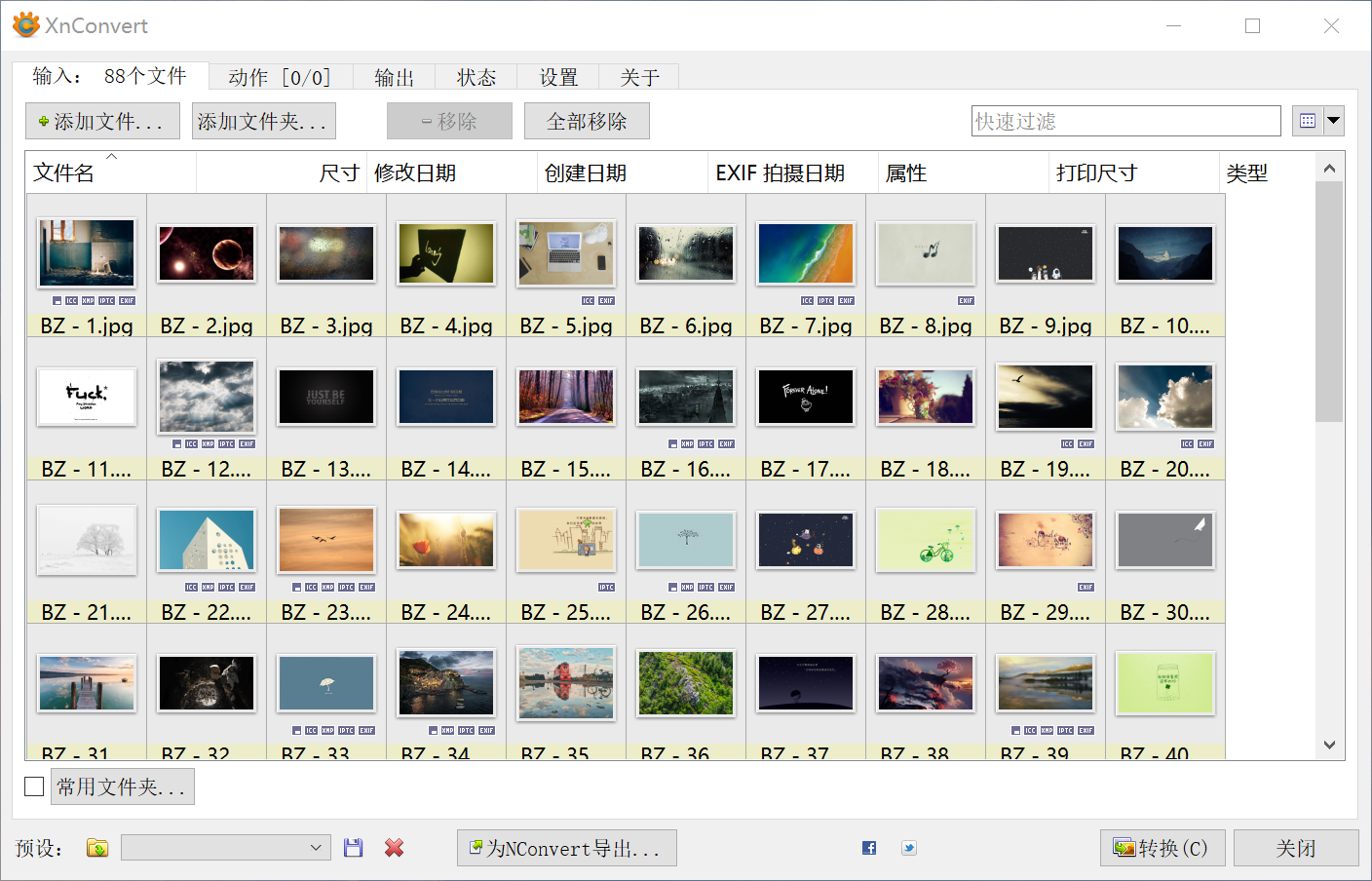The height and width of the screenshot is (881, 1372).
Task: Open a preset using the folder icon
Action: (96, 848)
